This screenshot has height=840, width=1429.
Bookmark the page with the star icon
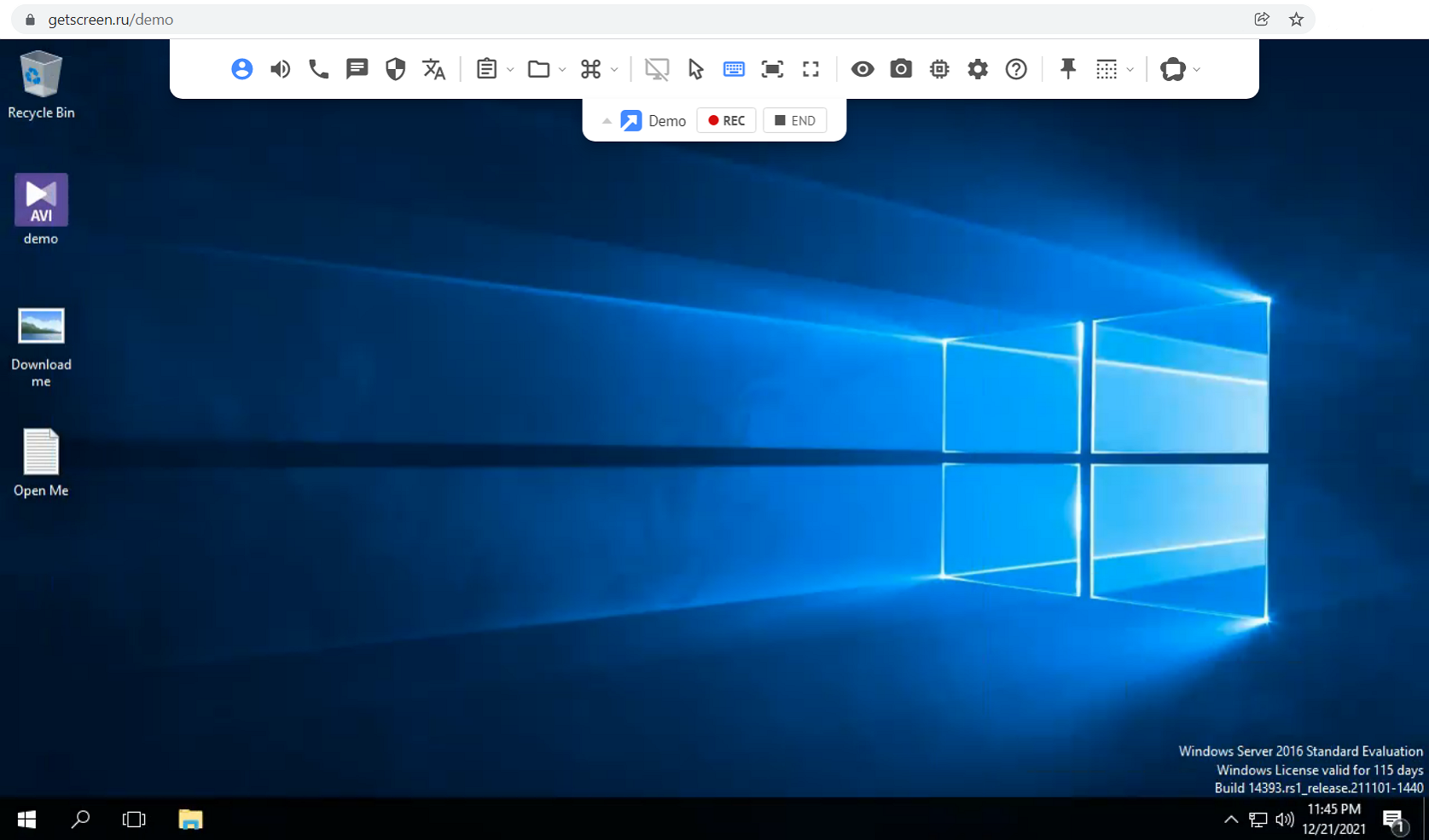[x=1297, y=19]
